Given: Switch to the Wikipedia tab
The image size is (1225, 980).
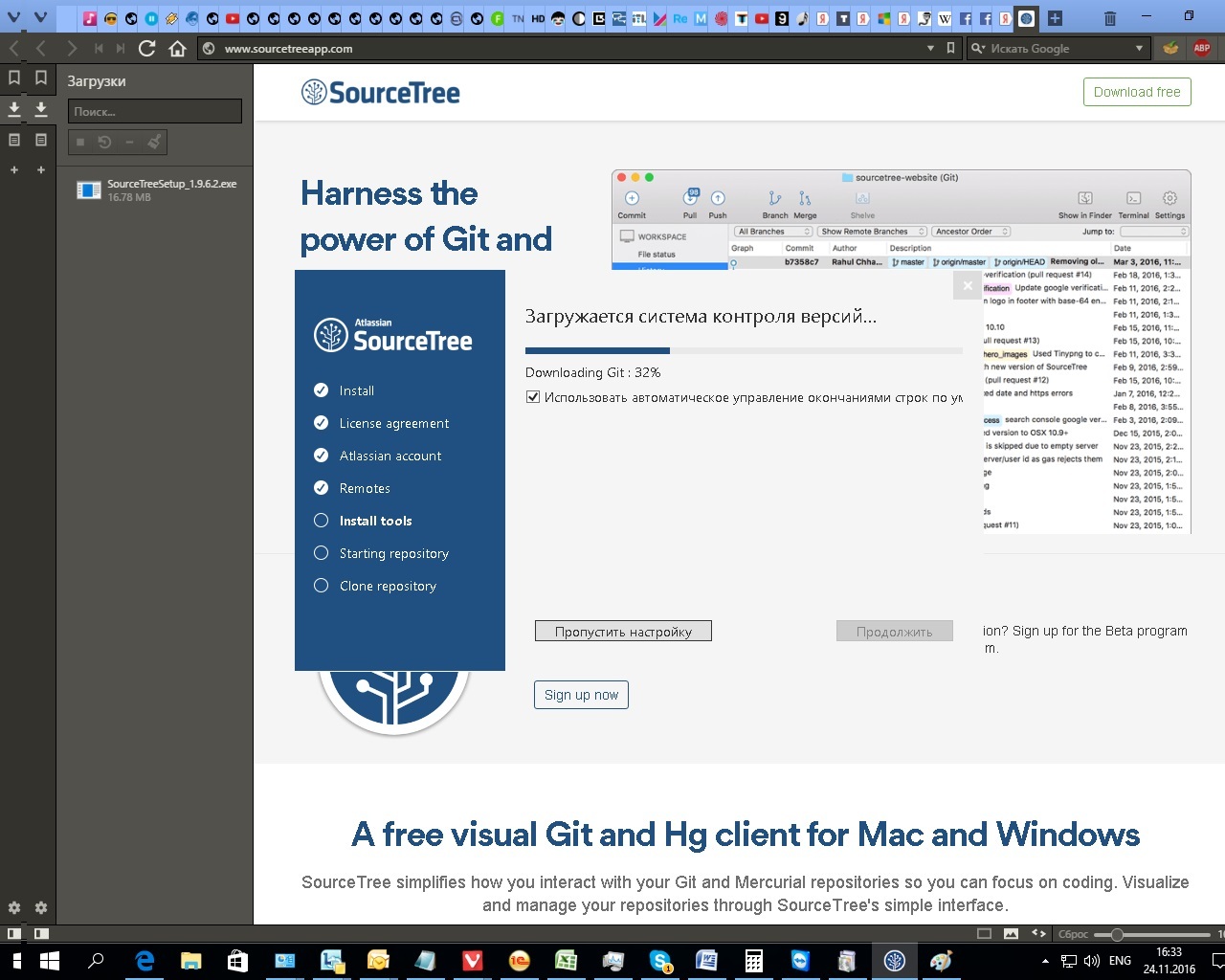Looking at the screenshot, I should pos(945,18).
